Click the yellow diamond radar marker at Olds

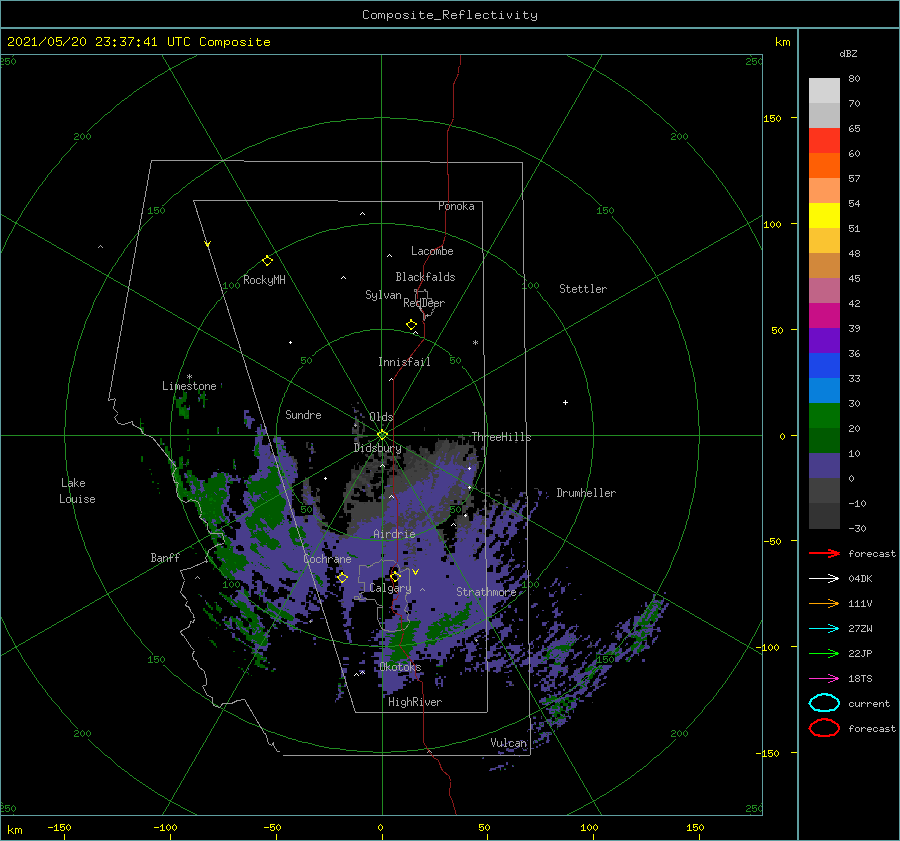pyautogui.click(x=382, y=435)
